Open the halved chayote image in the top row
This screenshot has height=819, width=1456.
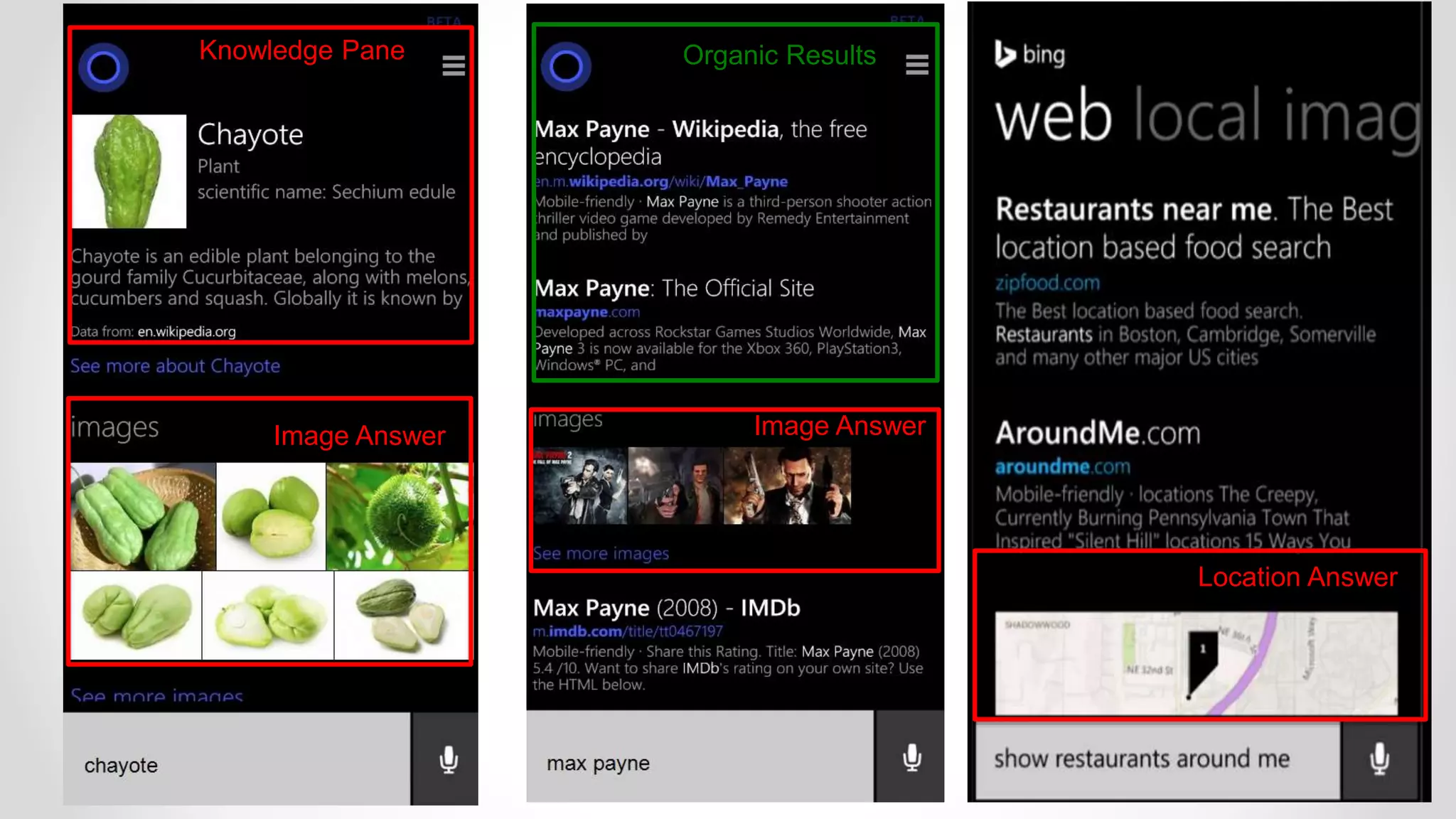[x=271, y=517]
